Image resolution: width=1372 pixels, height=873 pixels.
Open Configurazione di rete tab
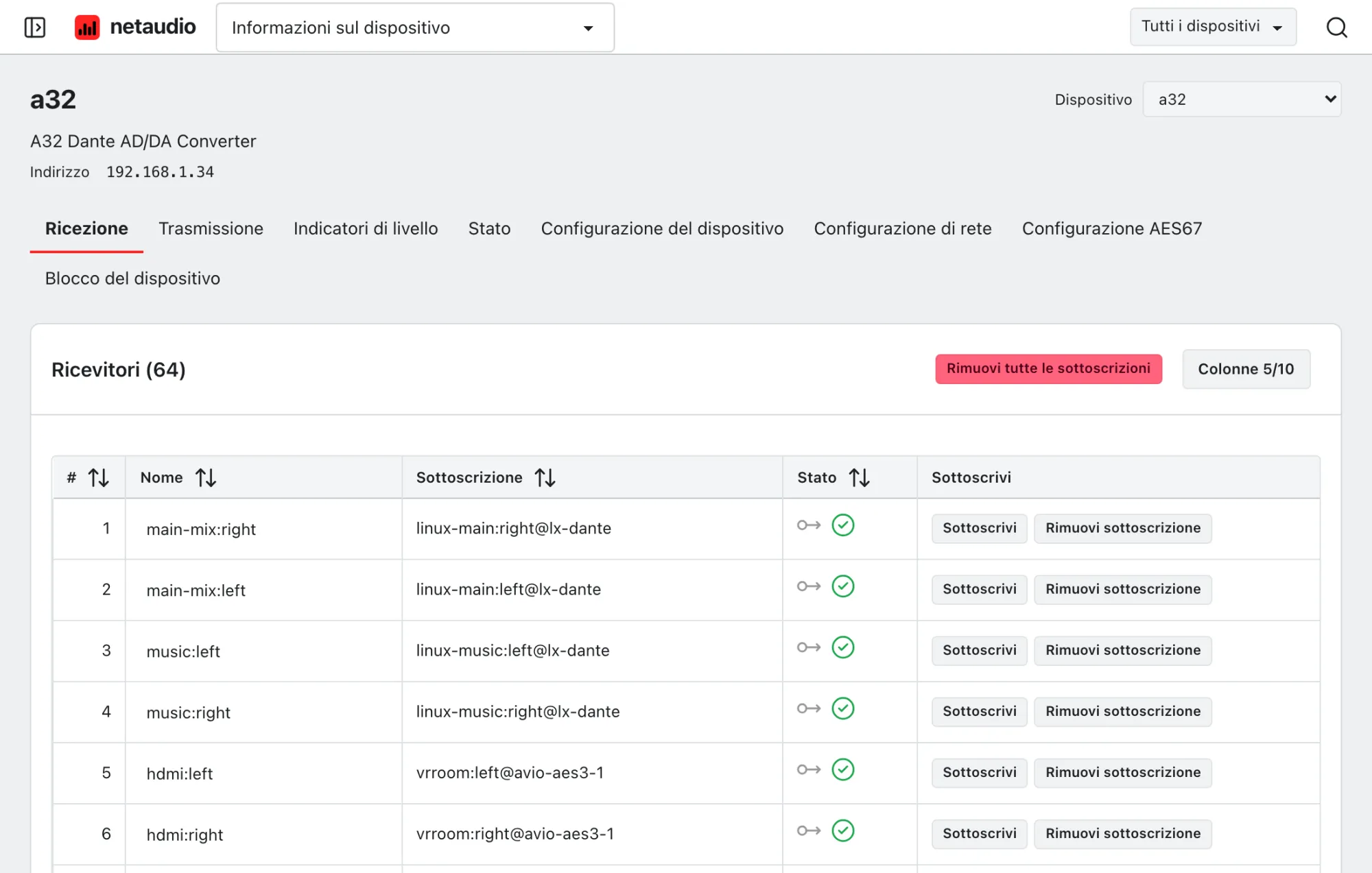[903, 228]
